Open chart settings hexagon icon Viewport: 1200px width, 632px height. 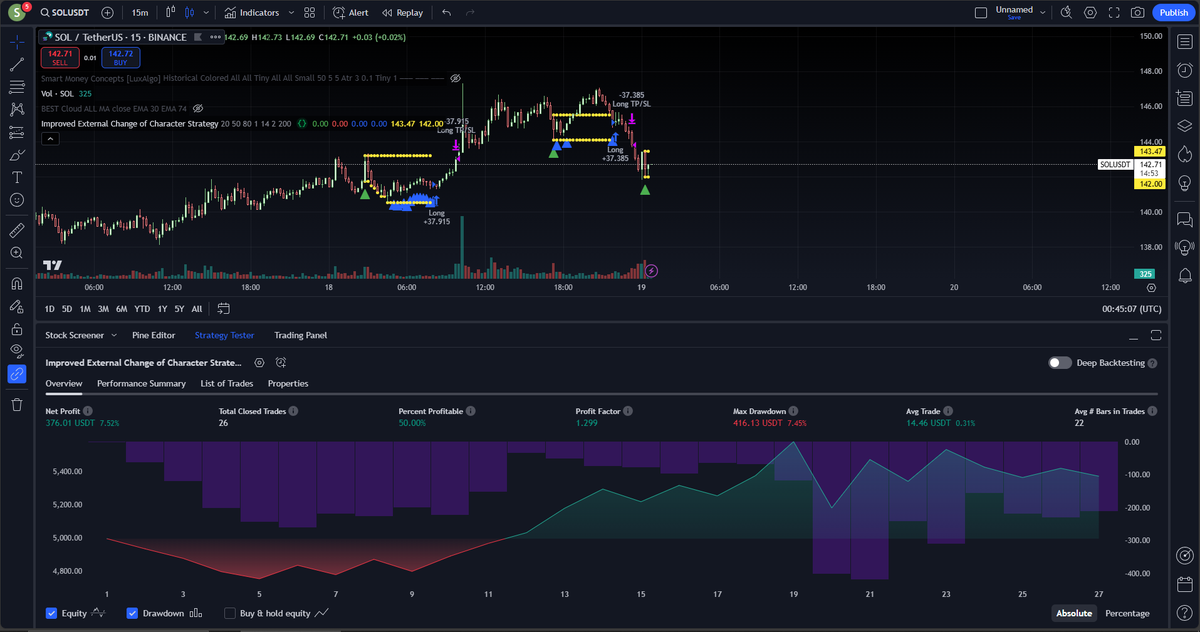click(1090, 13)
